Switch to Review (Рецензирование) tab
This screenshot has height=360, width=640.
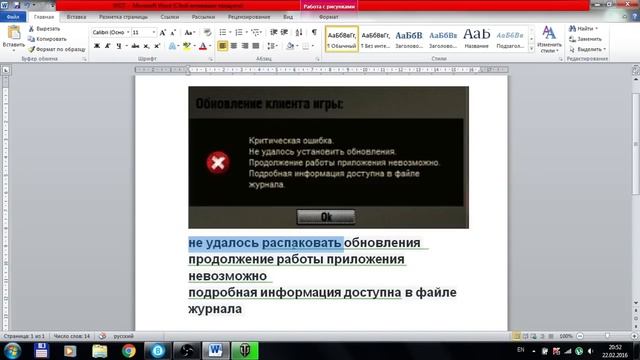[249, 17]
